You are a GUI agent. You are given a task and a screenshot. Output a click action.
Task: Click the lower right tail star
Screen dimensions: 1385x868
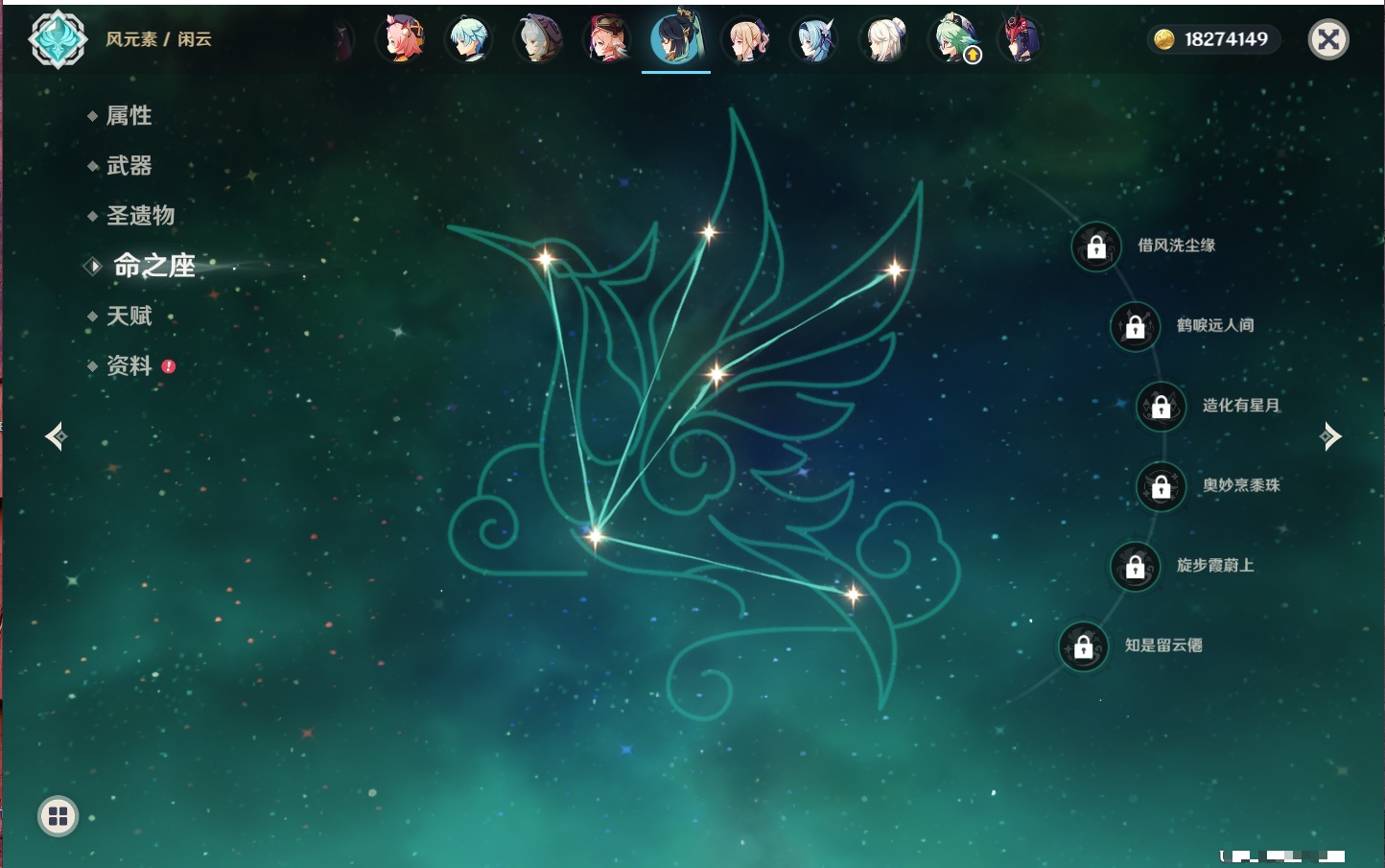(x=853, y=596)
